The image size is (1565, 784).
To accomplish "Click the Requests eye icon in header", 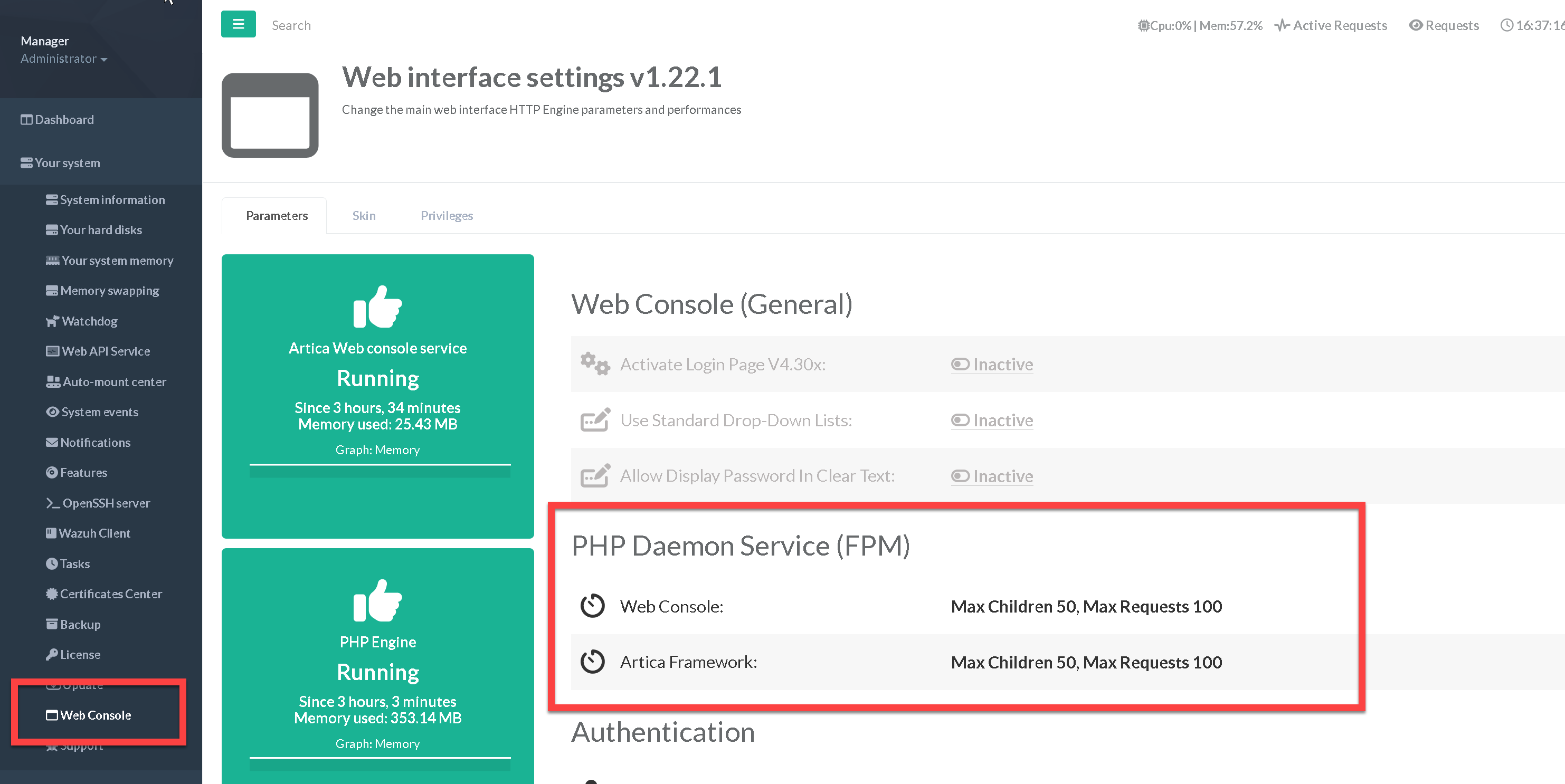I will click(x=1416, y=25).
